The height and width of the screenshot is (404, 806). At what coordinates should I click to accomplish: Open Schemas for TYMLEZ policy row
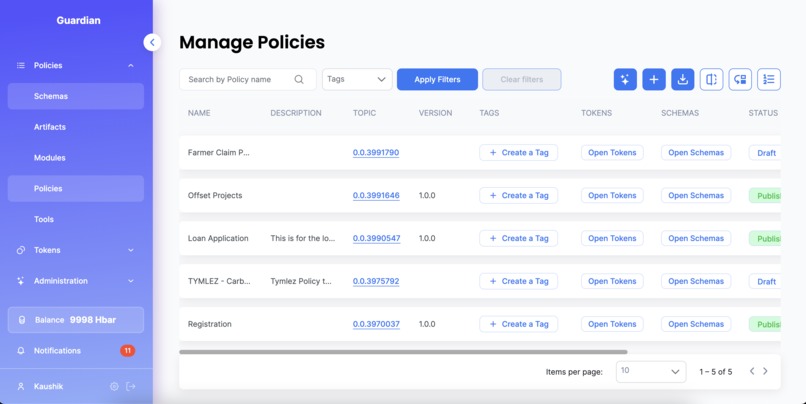click(x=696, y=281)
